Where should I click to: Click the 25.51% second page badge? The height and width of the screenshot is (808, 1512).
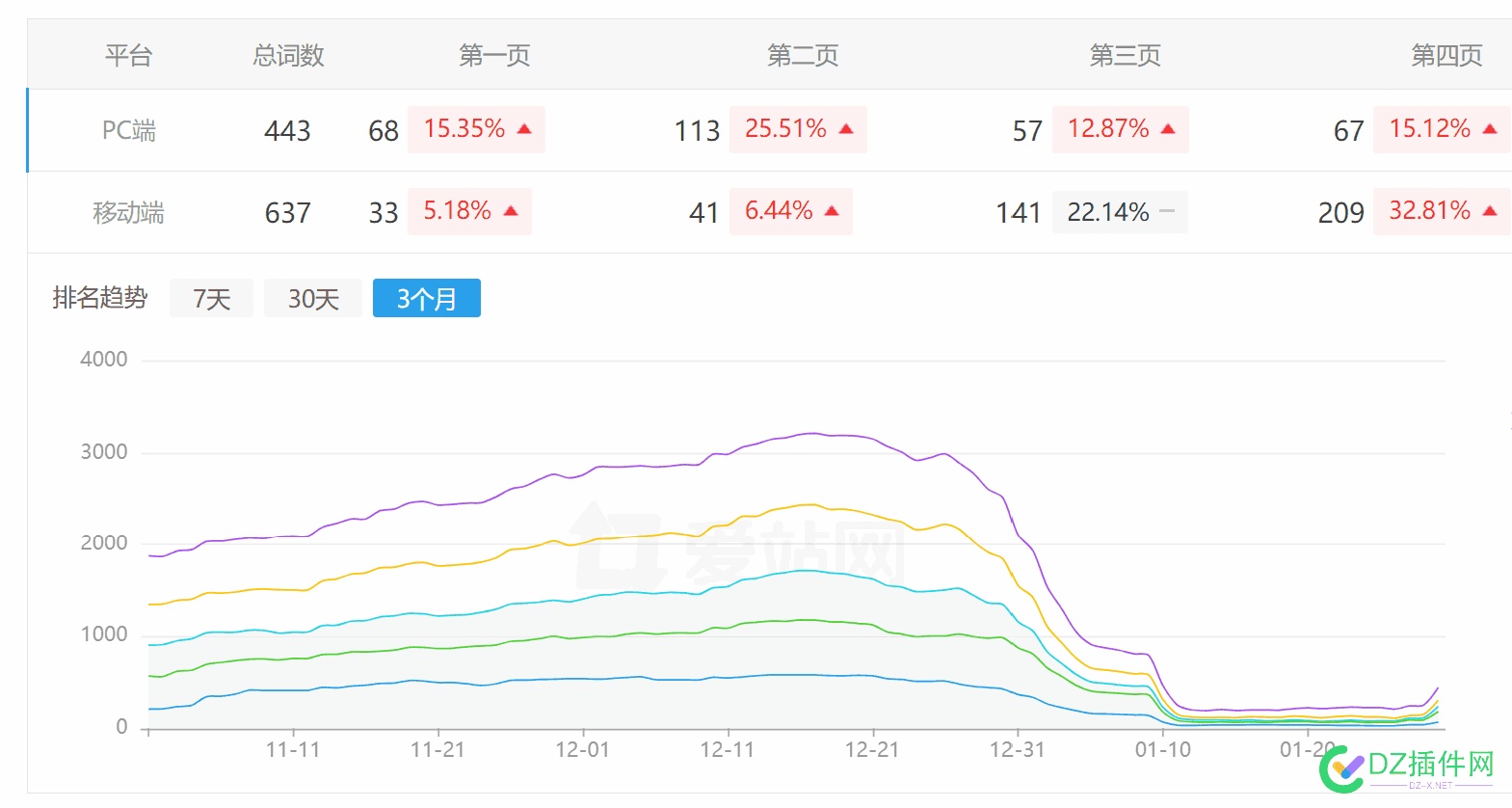tap(798, 129)
